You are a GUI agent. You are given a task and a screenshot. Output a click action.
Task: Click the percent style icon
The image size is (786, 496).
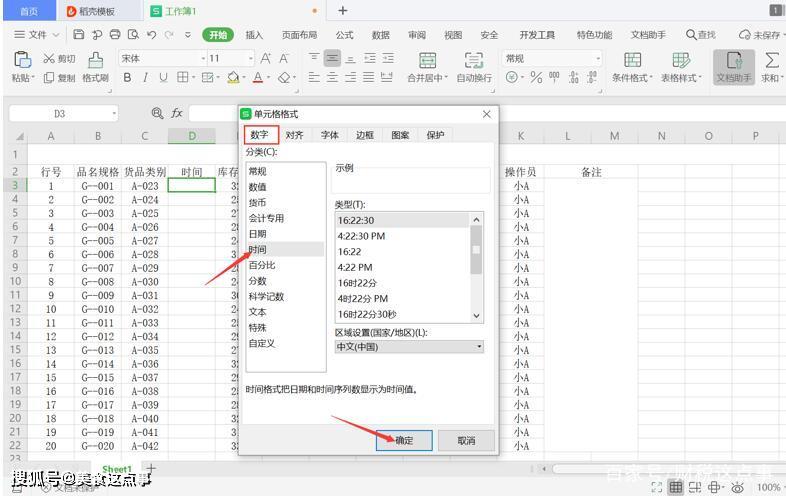pos(536,77)
